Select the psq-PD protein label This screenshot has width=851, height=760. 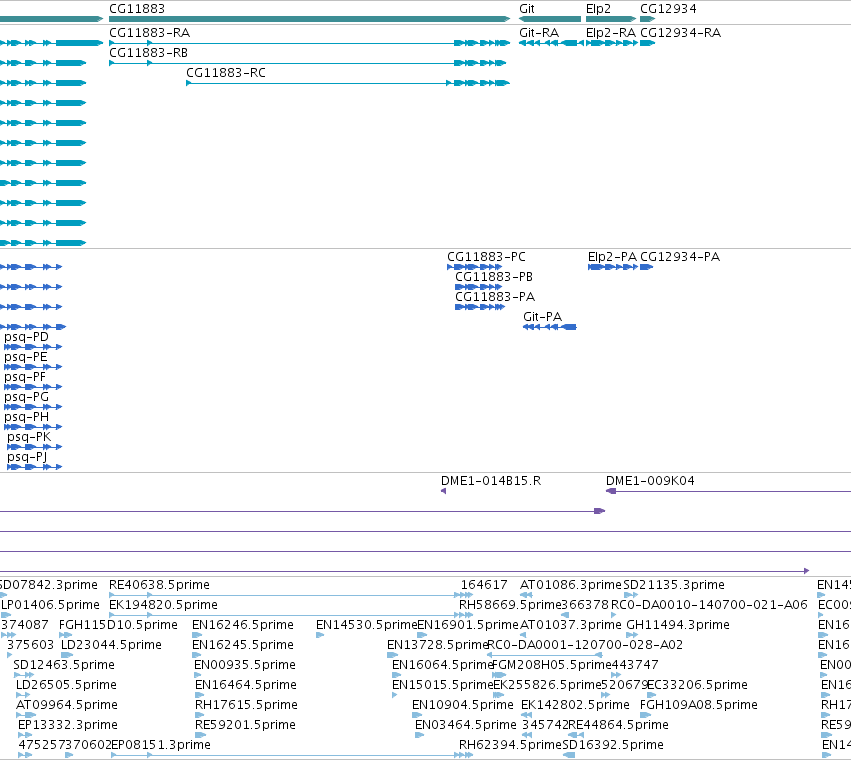(x=26, y=337)
